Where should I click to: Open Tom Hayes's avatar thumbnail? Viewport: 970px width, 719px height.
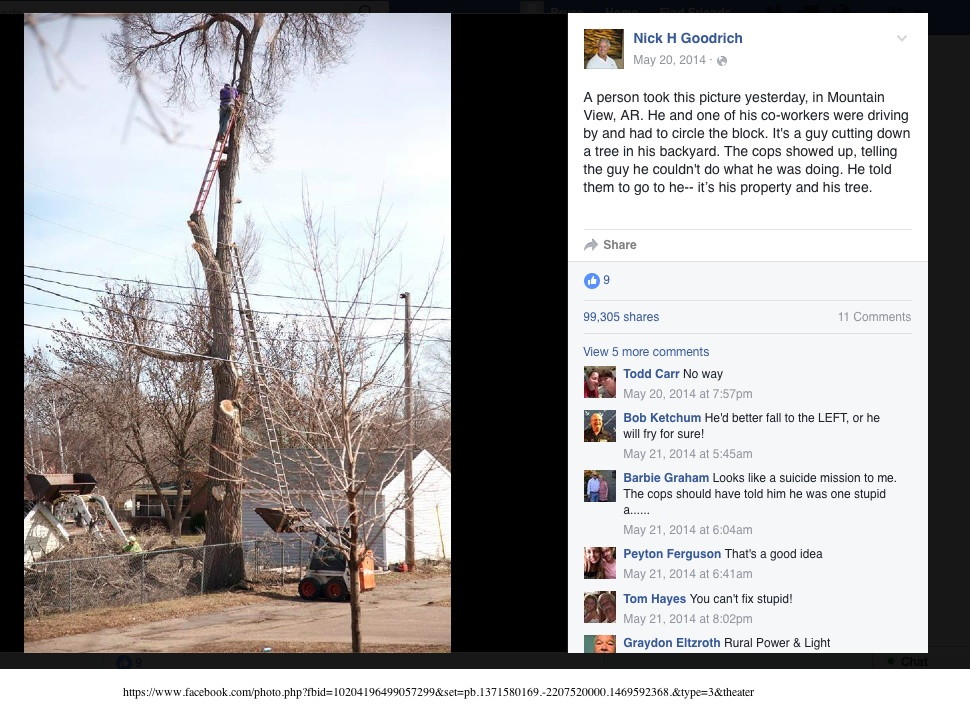pos(599,607)
